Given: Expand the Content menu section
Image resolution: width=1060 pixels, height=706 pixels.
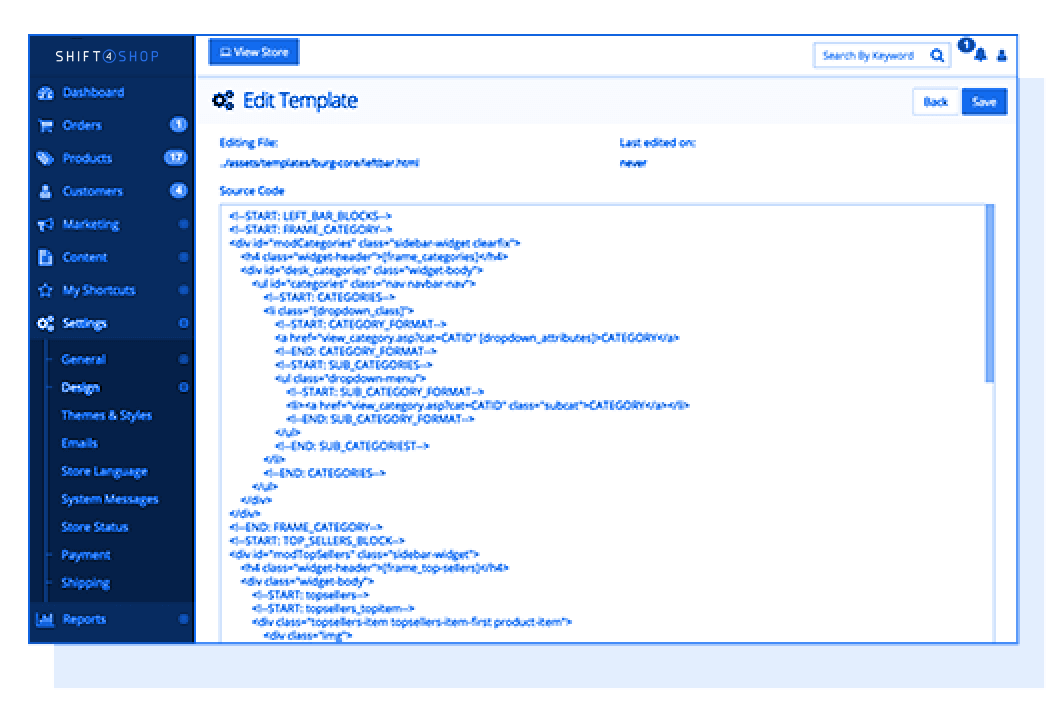Looking at the screenshot, I should (183, 258).
